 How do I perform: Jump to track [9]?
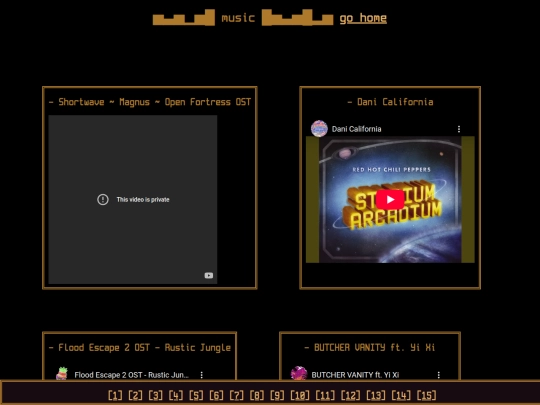277,395
